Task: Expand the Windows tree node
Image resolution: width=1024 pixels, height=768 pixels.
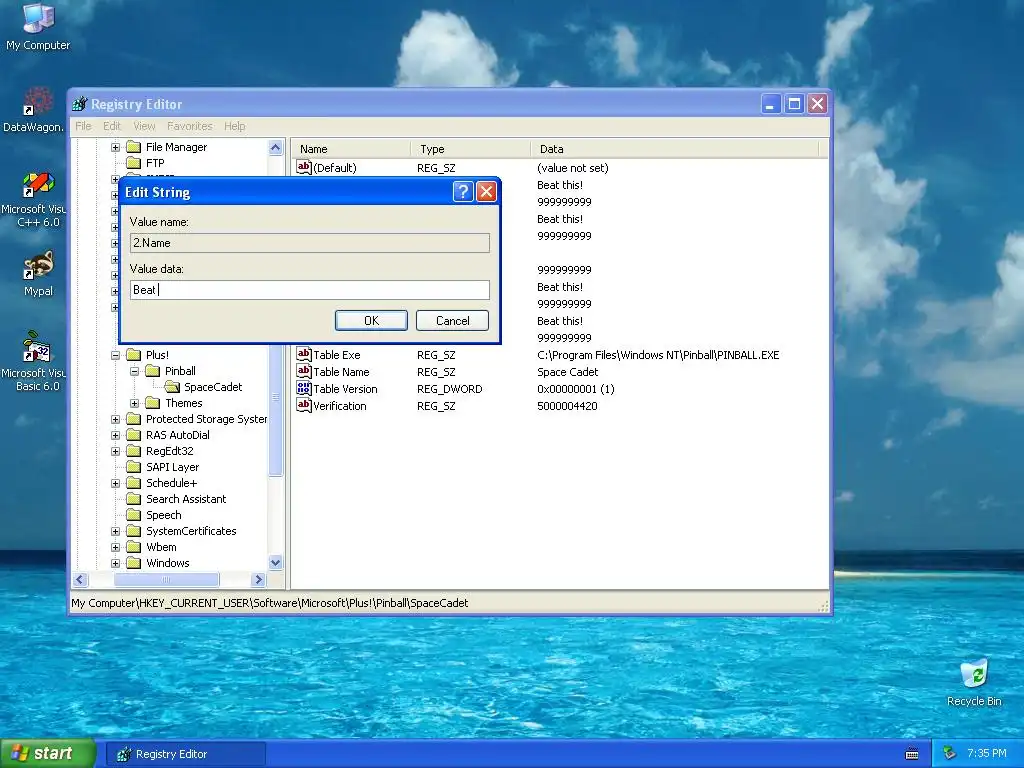Action: [116, 563]
